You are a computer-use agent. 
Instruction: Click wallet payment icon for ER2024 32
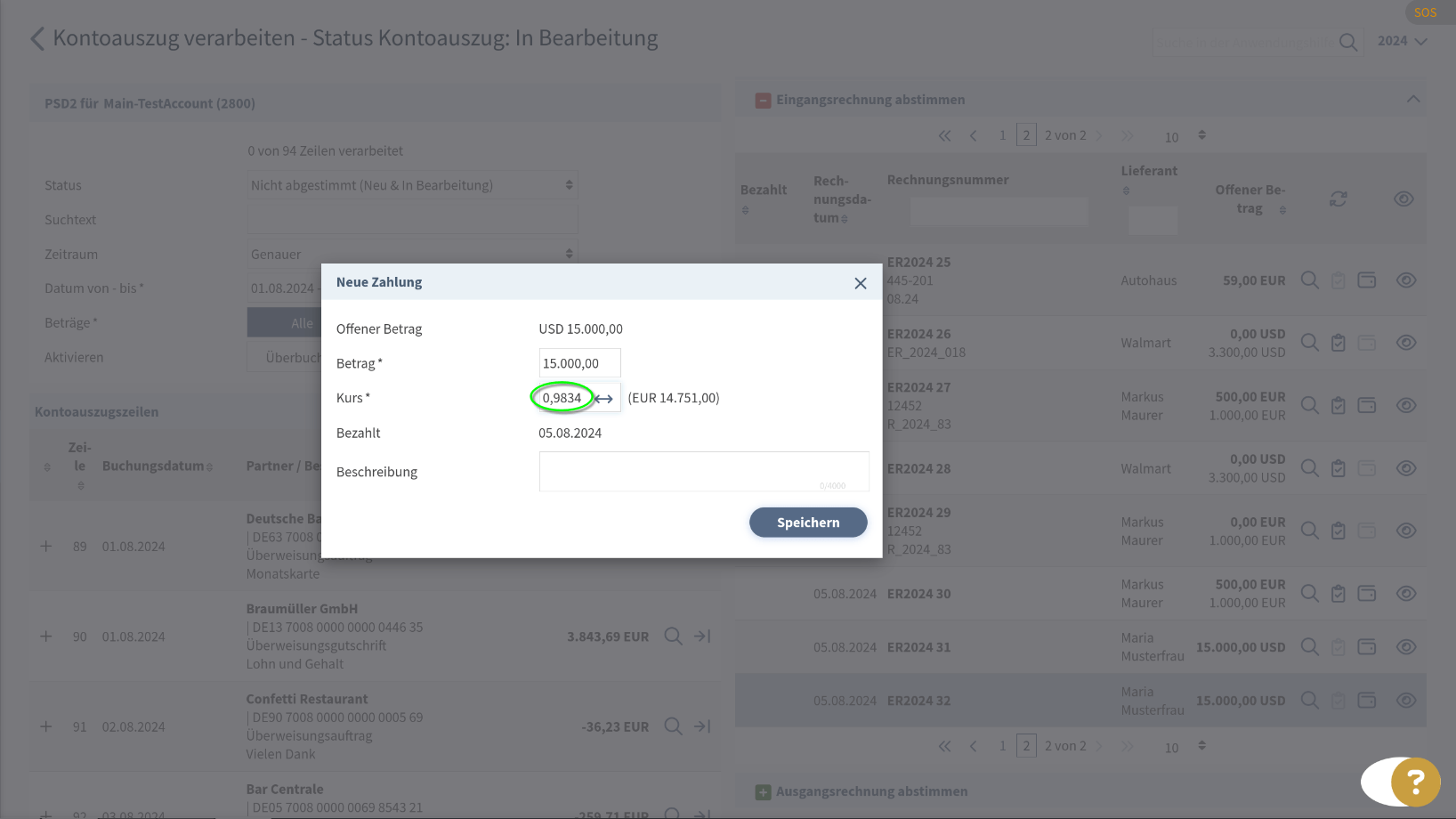pyautogui.click(x=1366, y=701)
